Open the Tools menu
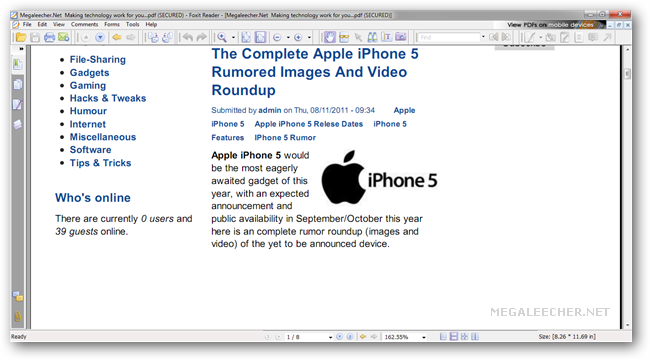 click(133, 24)
